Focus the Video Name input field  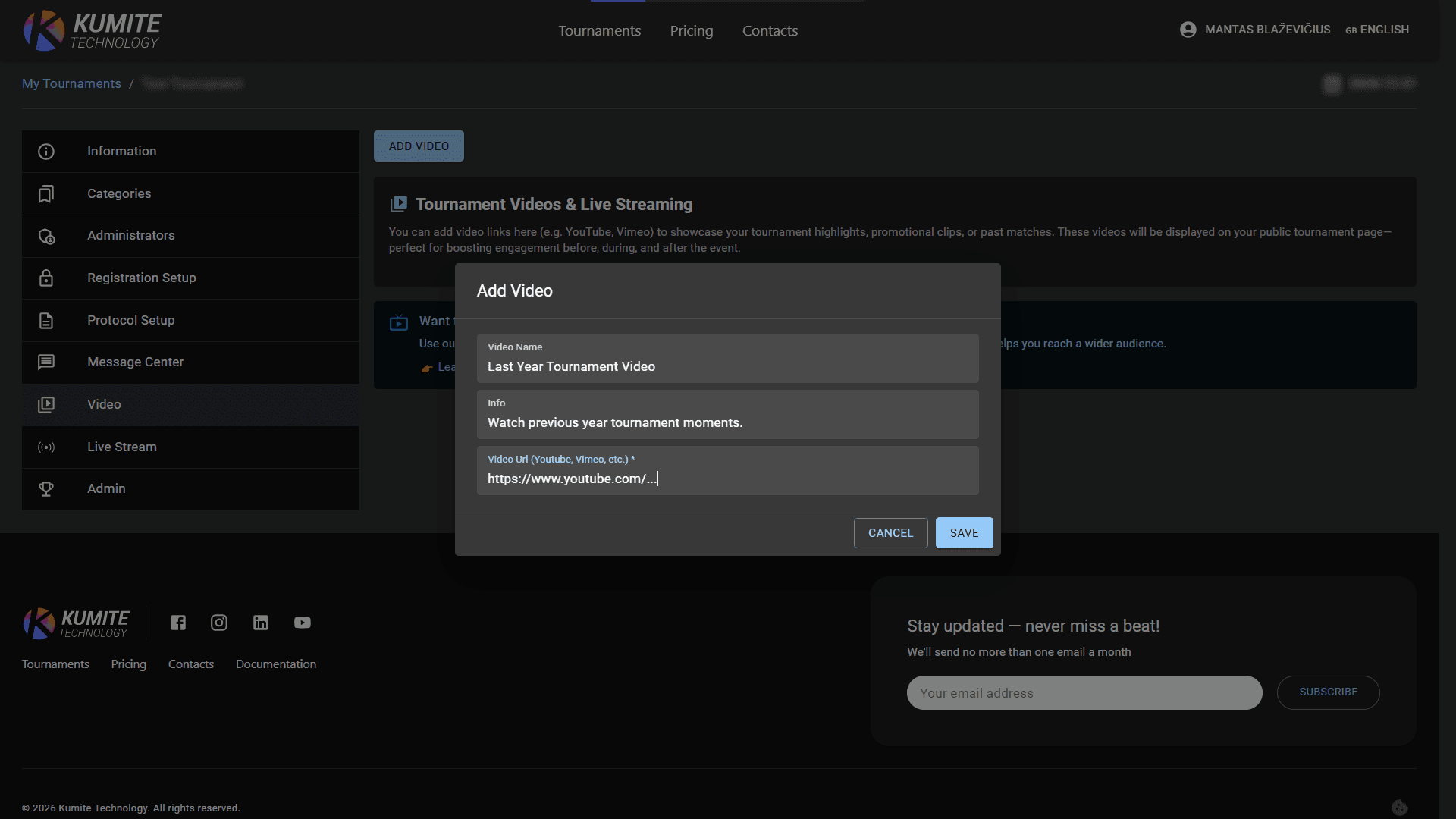(727, 366)
